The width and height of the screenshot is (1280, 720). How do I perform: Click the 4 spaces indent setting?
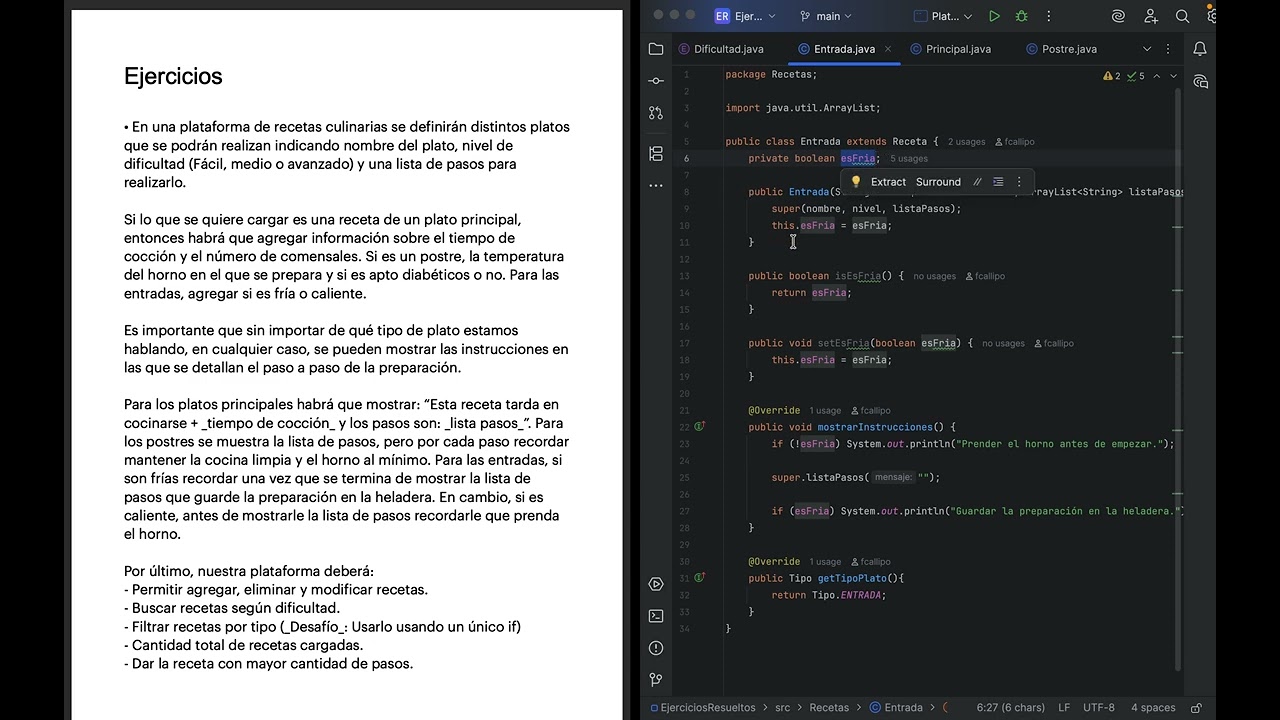pyautogui.click(x=1153, y=707)
